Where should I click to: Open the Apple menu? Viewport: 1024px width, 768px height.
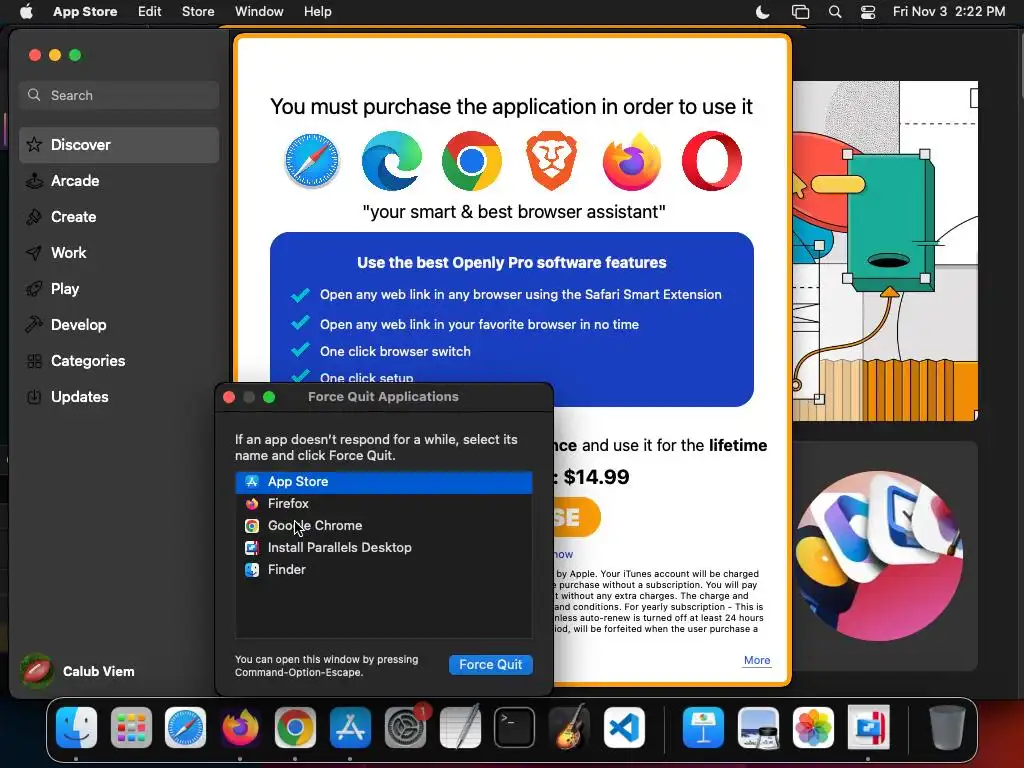[26, 11]
